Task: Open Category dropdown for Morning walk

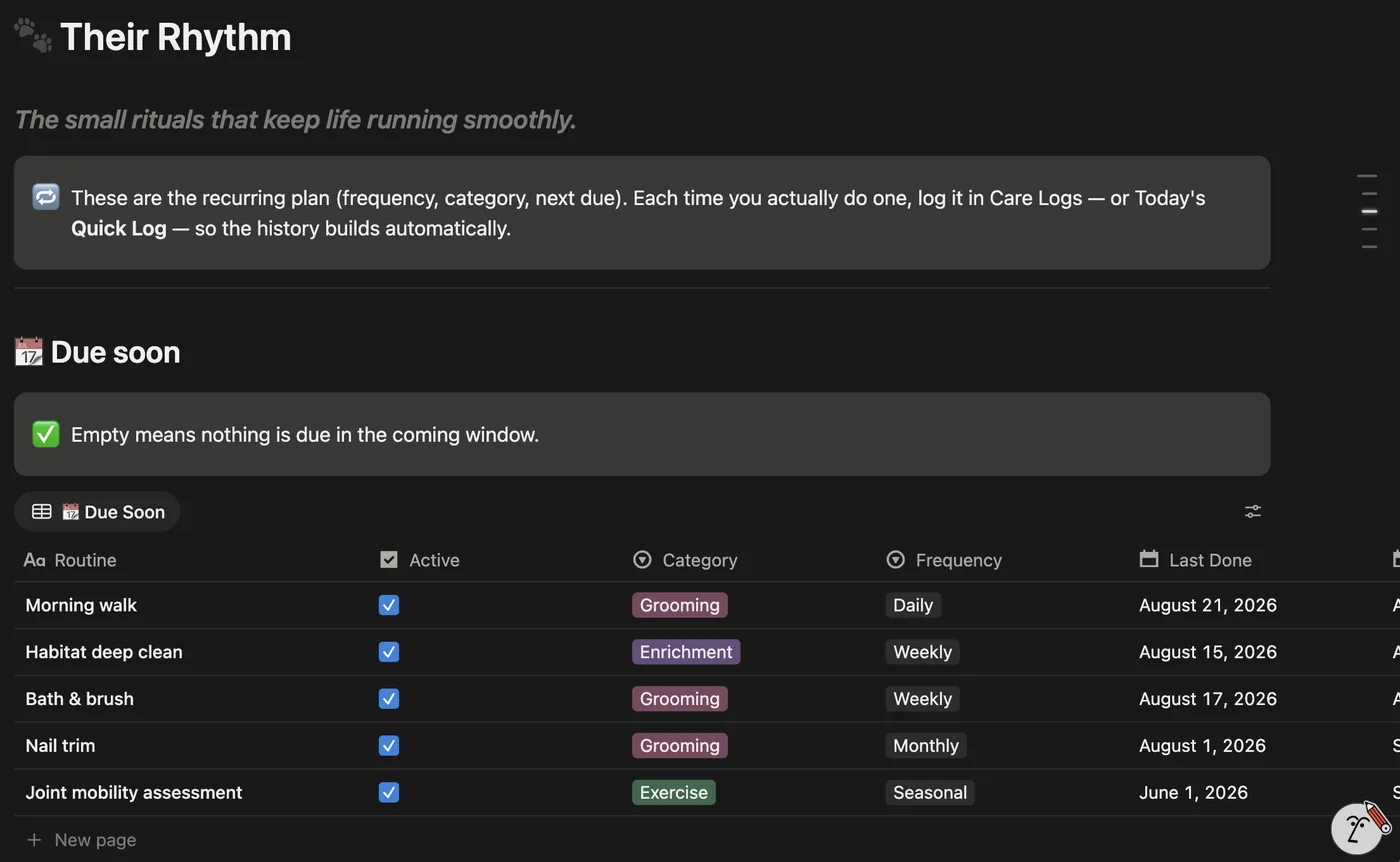Action: 680,605
